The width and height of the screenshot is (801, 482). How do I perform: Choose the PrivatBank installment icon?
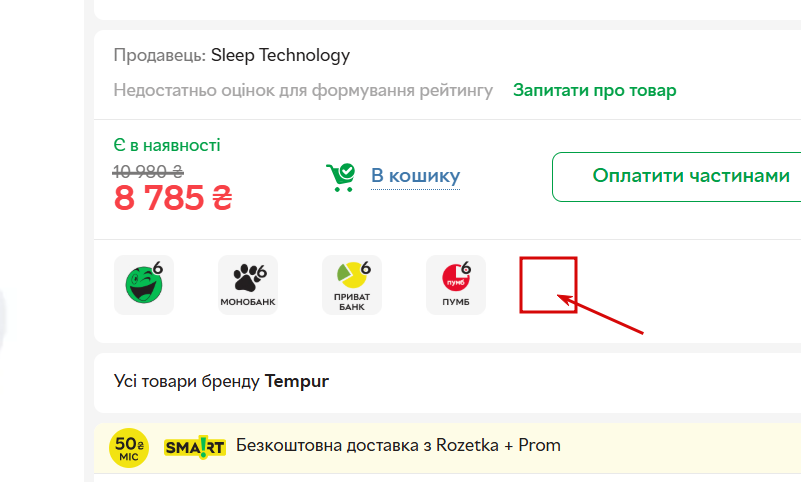(x=352, y=285)
